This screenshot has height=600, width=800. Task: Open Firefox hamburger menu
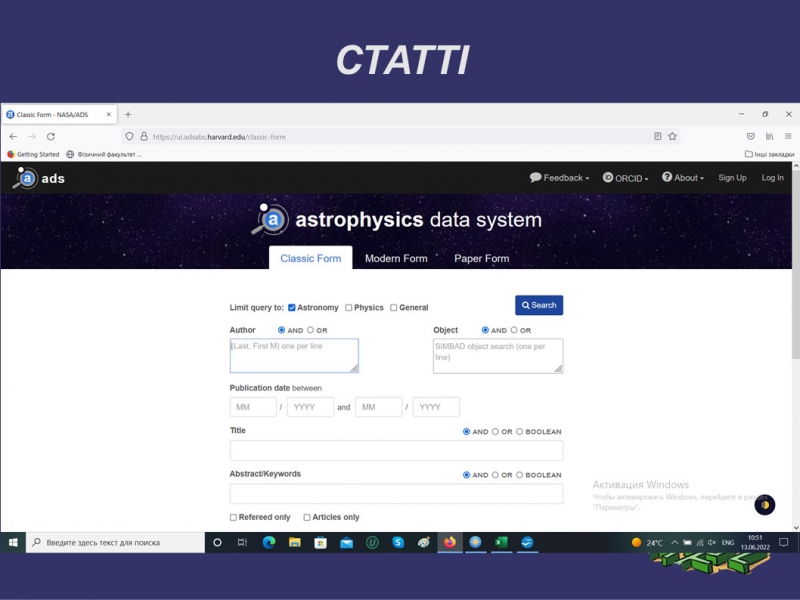[788, 136]
